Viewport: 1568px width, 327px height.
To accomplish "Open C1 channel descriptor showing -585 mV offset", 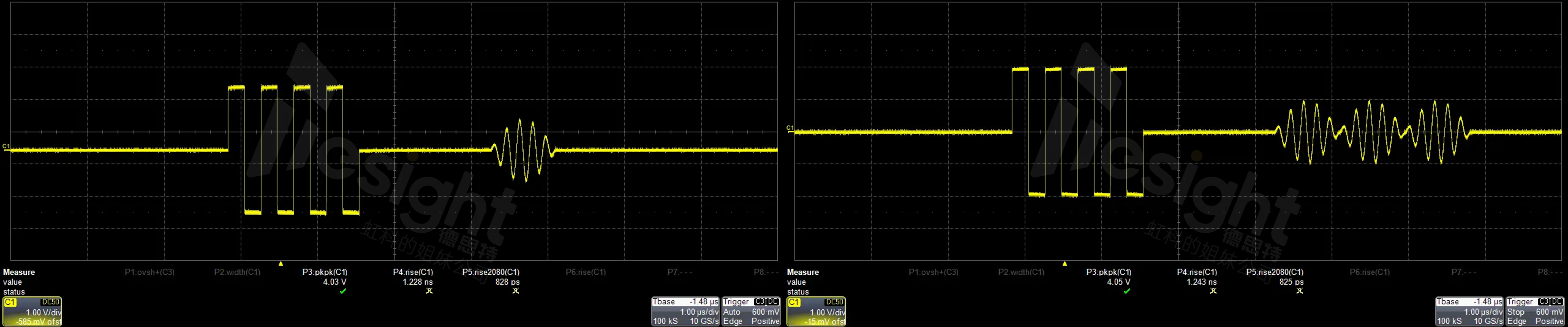I will click(32, 312).
